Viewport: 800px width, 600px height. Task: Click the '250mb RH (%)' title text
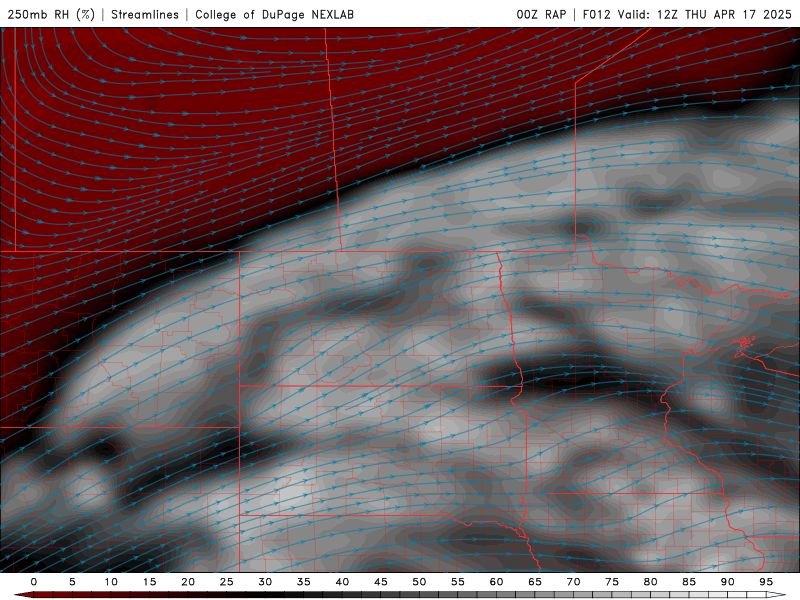point(51,14)
